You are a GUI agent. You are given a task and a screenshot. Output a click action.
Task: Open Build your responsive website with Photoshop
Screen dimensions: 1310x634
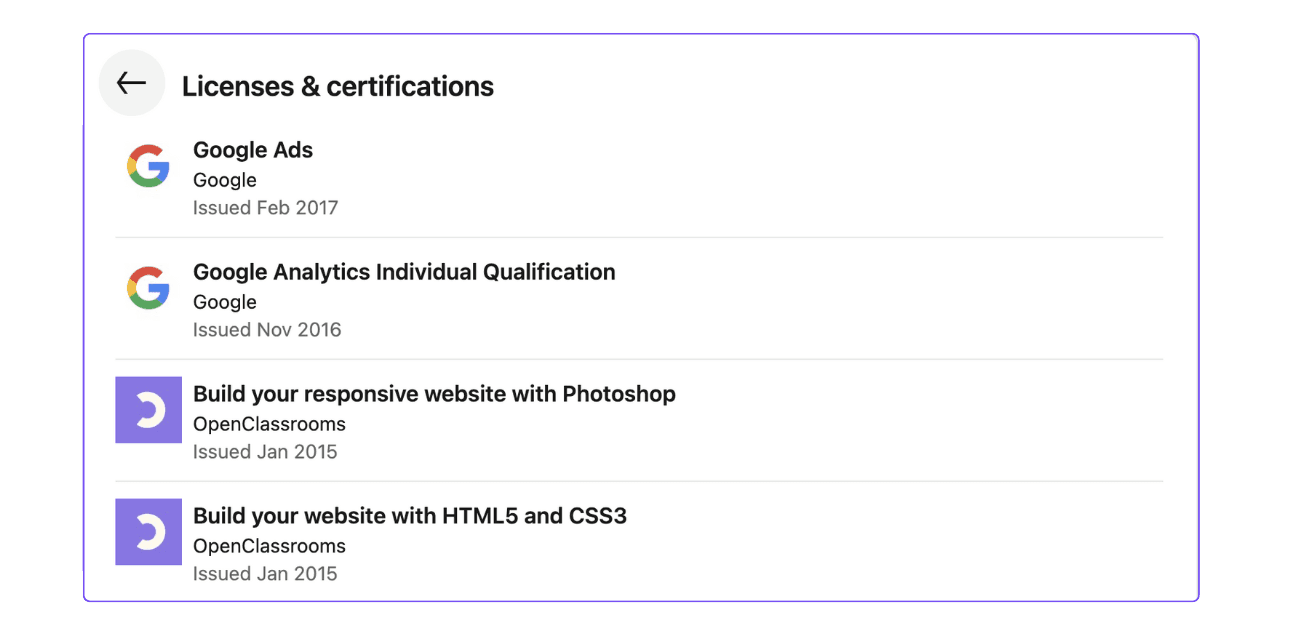434,394
